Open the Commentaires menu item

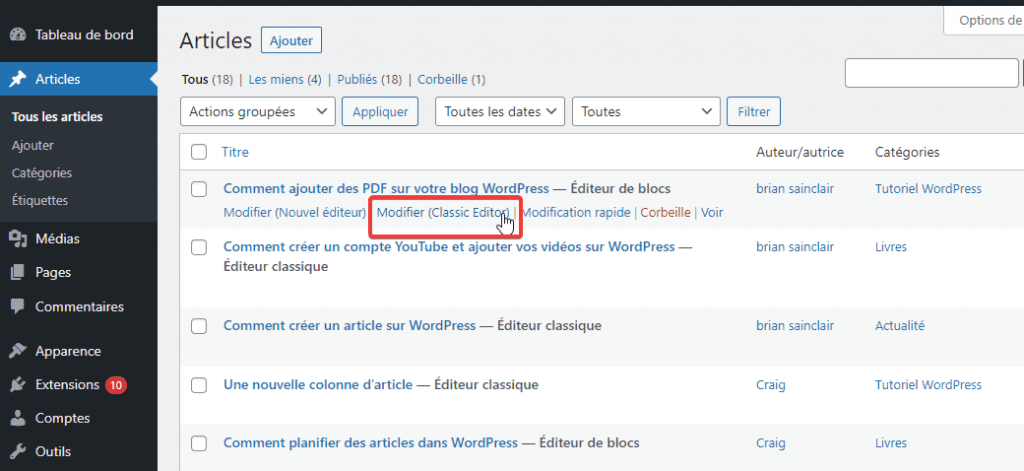78,306
